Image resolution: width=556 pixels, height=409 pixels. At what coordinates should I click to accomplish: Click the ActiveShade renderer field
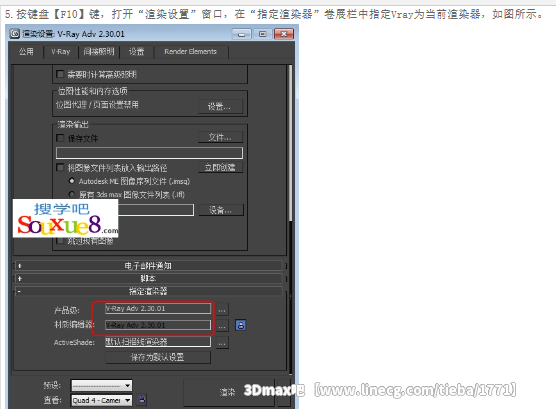coord(158,342)
